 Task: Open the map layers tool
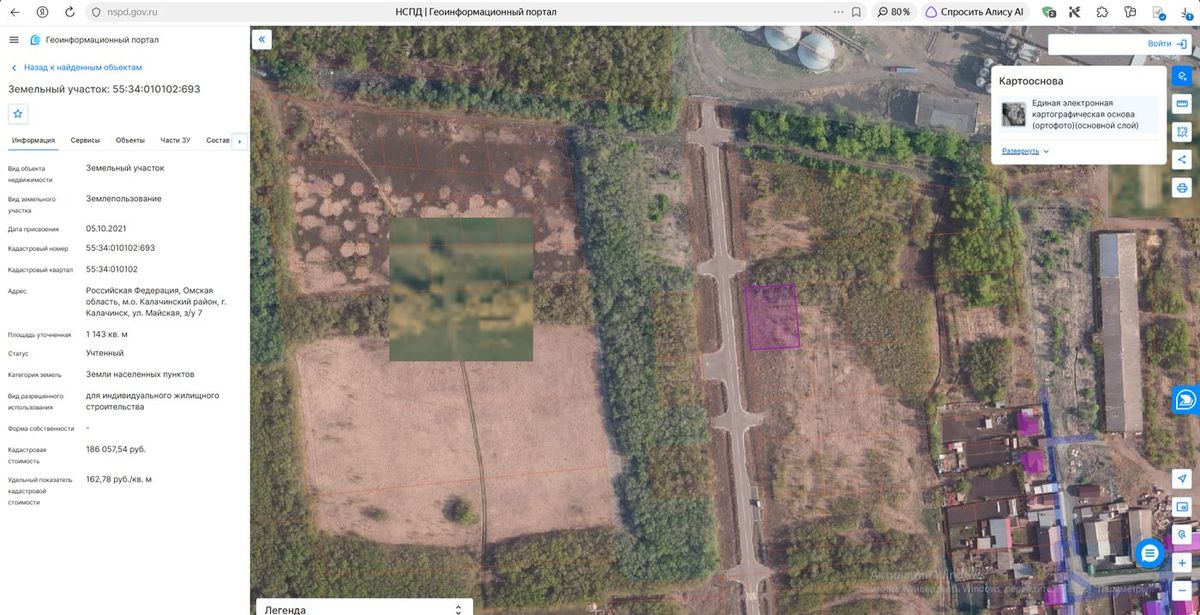point(1182,76)
